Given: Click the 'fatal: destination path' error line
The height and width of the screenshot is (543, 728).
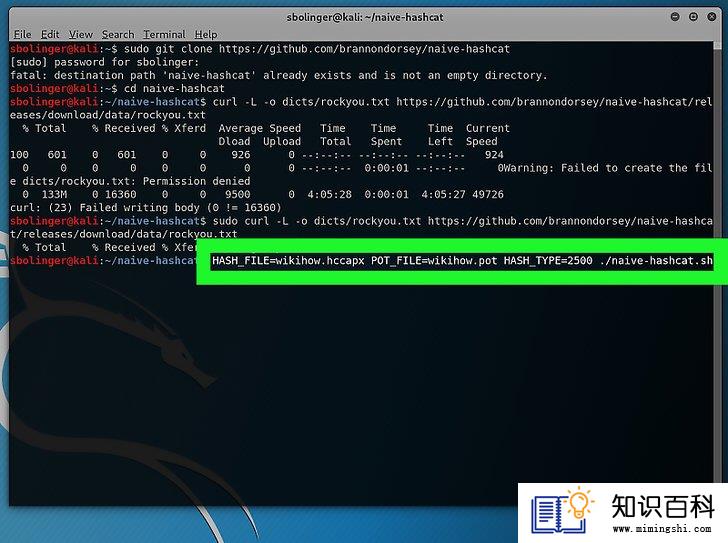Looking at the screenshot, I should point(279,75).
